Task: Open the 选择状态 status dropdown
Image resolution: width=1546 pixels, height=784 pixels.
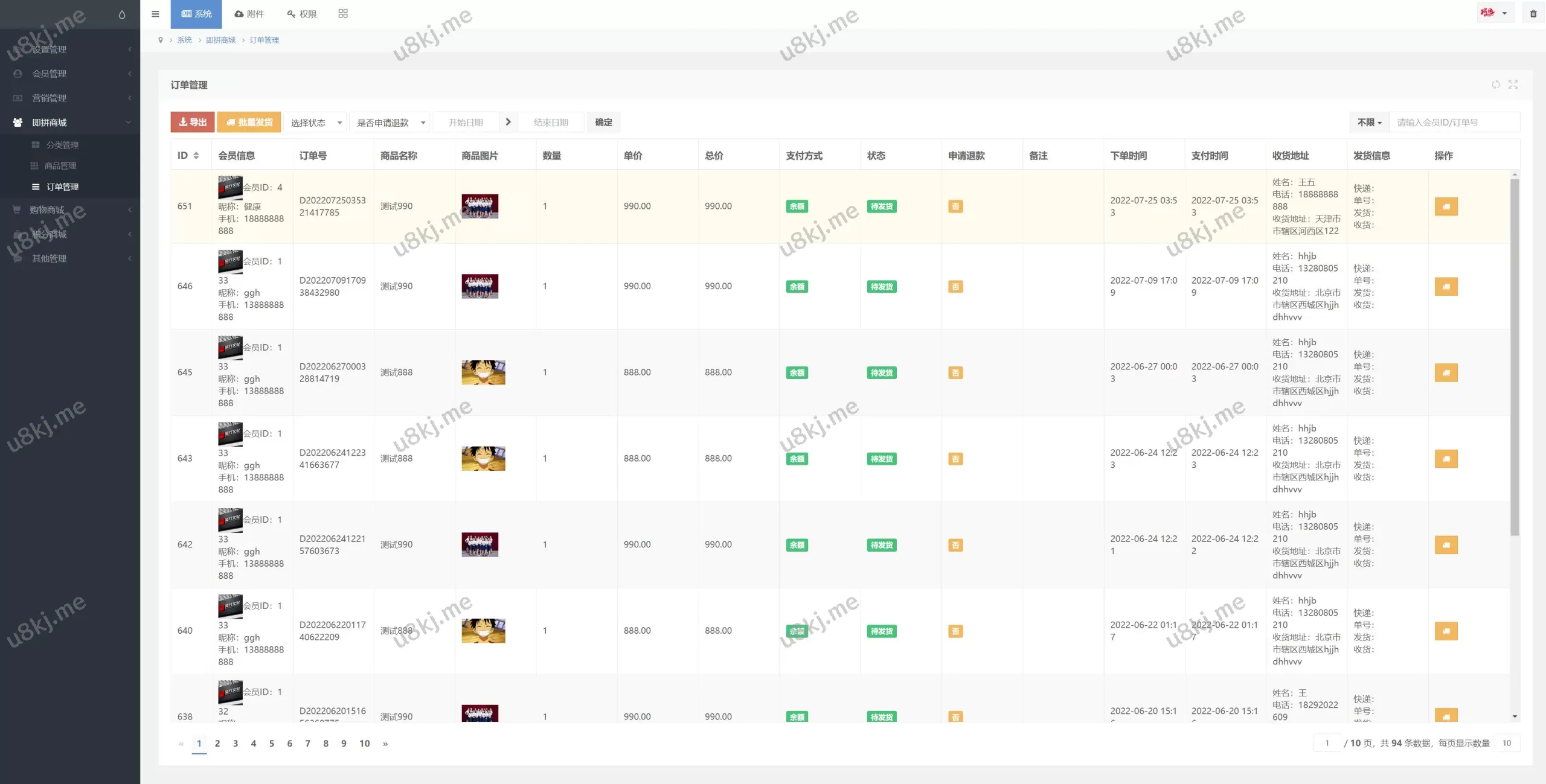Action: (x=316, y=123)
